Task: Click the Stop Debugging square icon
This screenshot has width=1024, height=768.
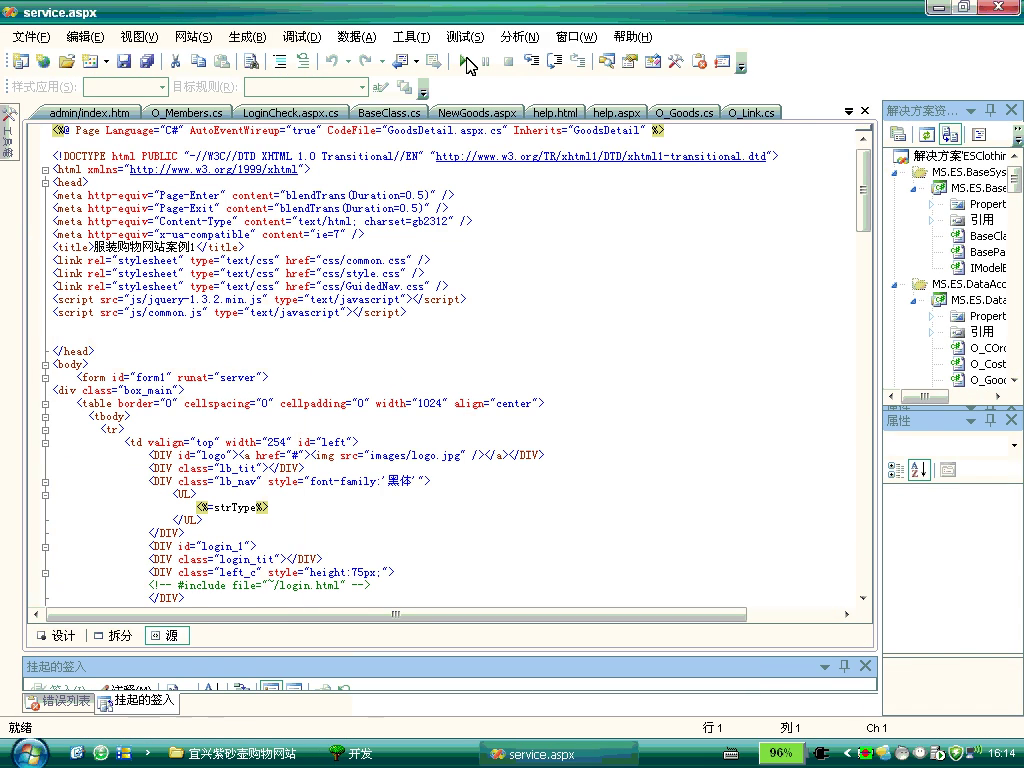Action: pos(508,61)
